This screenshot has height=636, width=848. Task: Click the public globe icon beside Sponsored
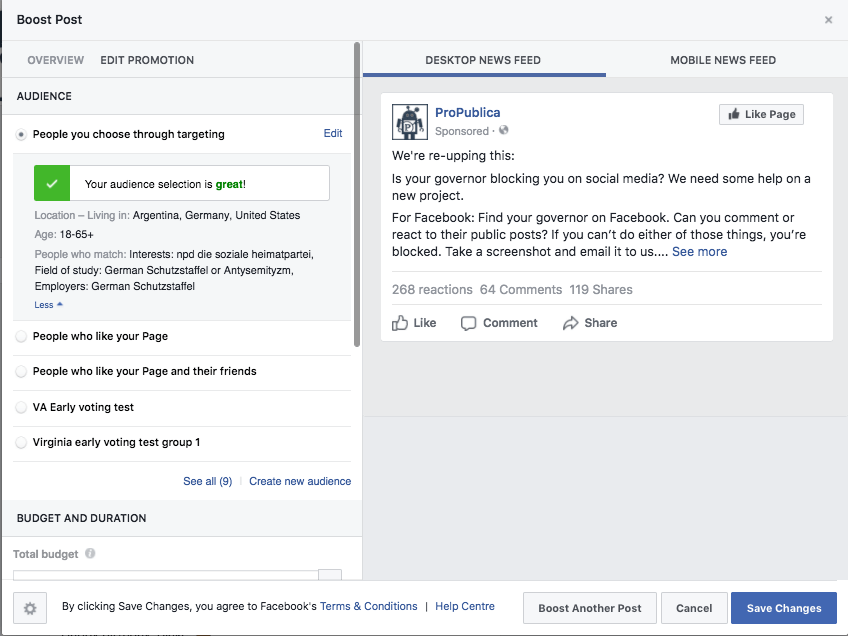click(x=504, y=131)
